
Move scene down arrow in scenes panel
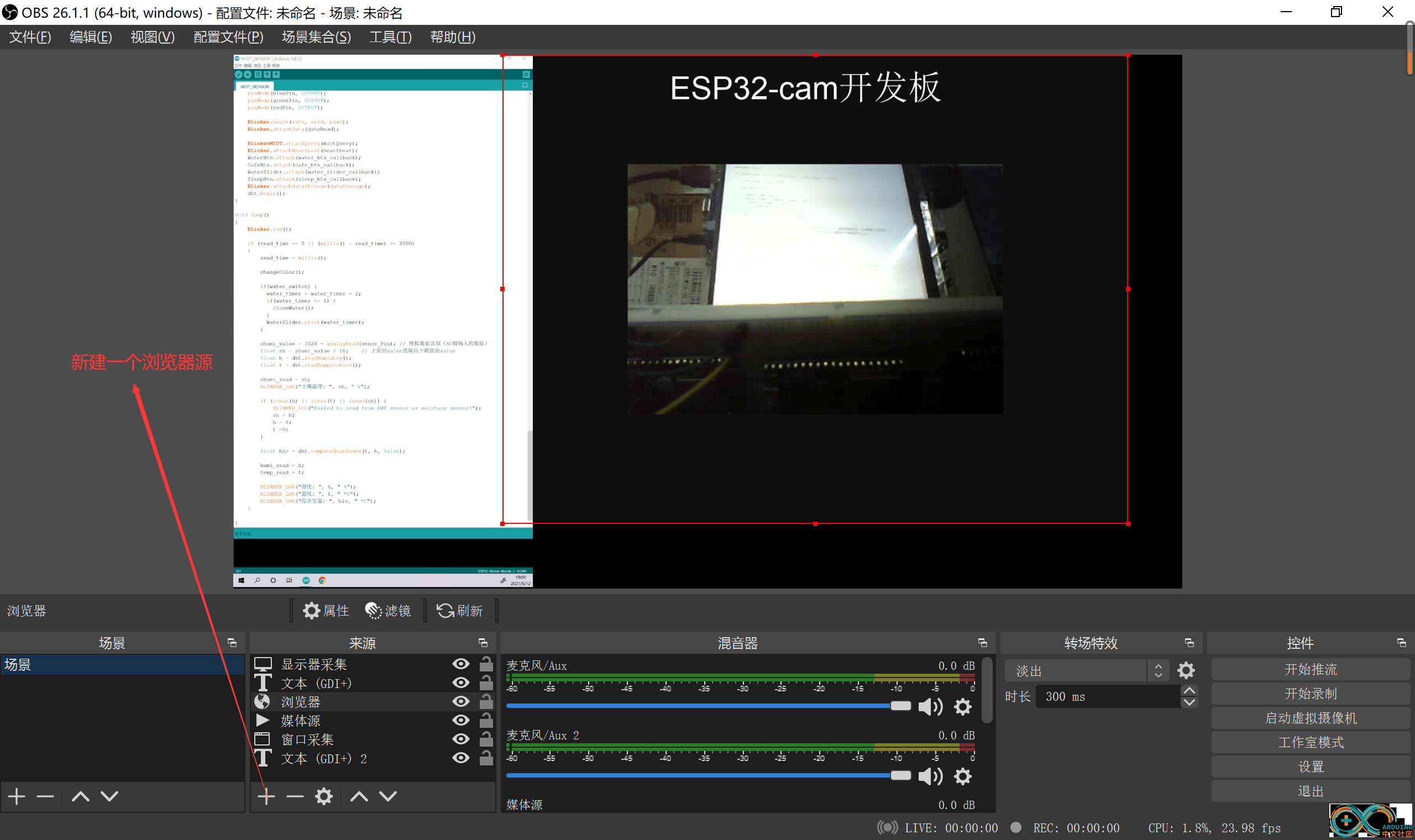[x=109, y=796]
